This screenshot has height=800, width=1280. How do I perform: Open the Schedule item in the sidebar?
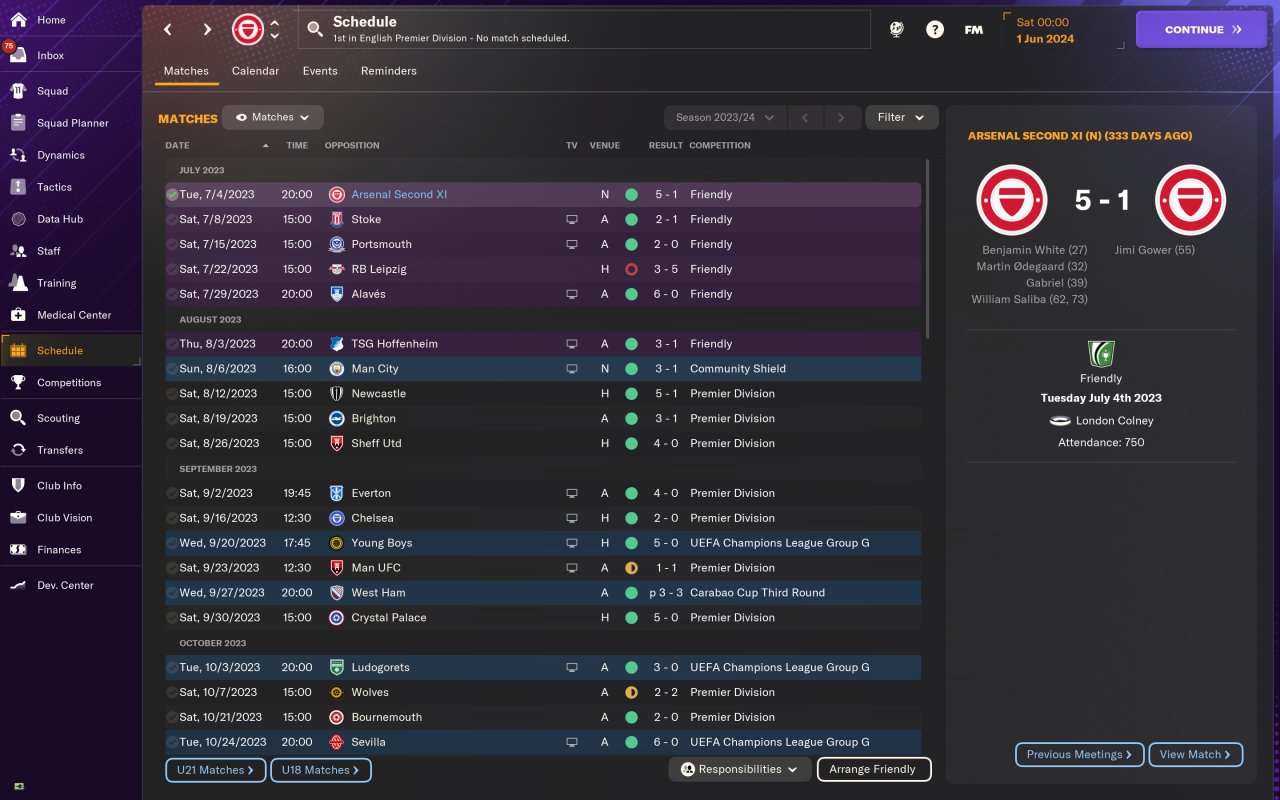70,351
